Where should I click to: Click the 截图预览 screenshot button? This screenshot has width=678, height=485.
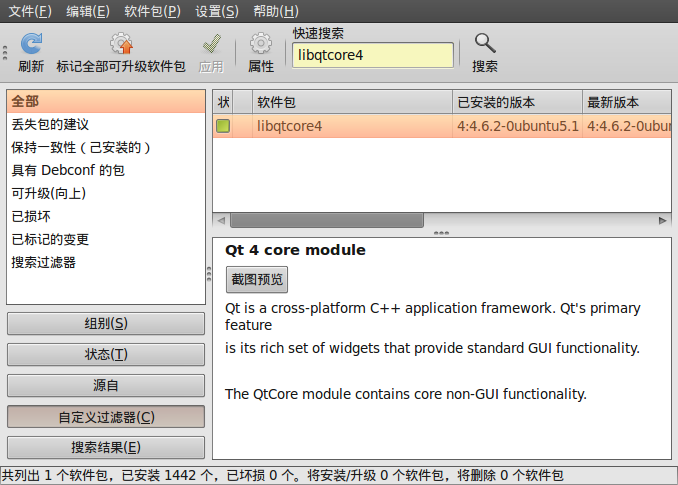point(257,280)
